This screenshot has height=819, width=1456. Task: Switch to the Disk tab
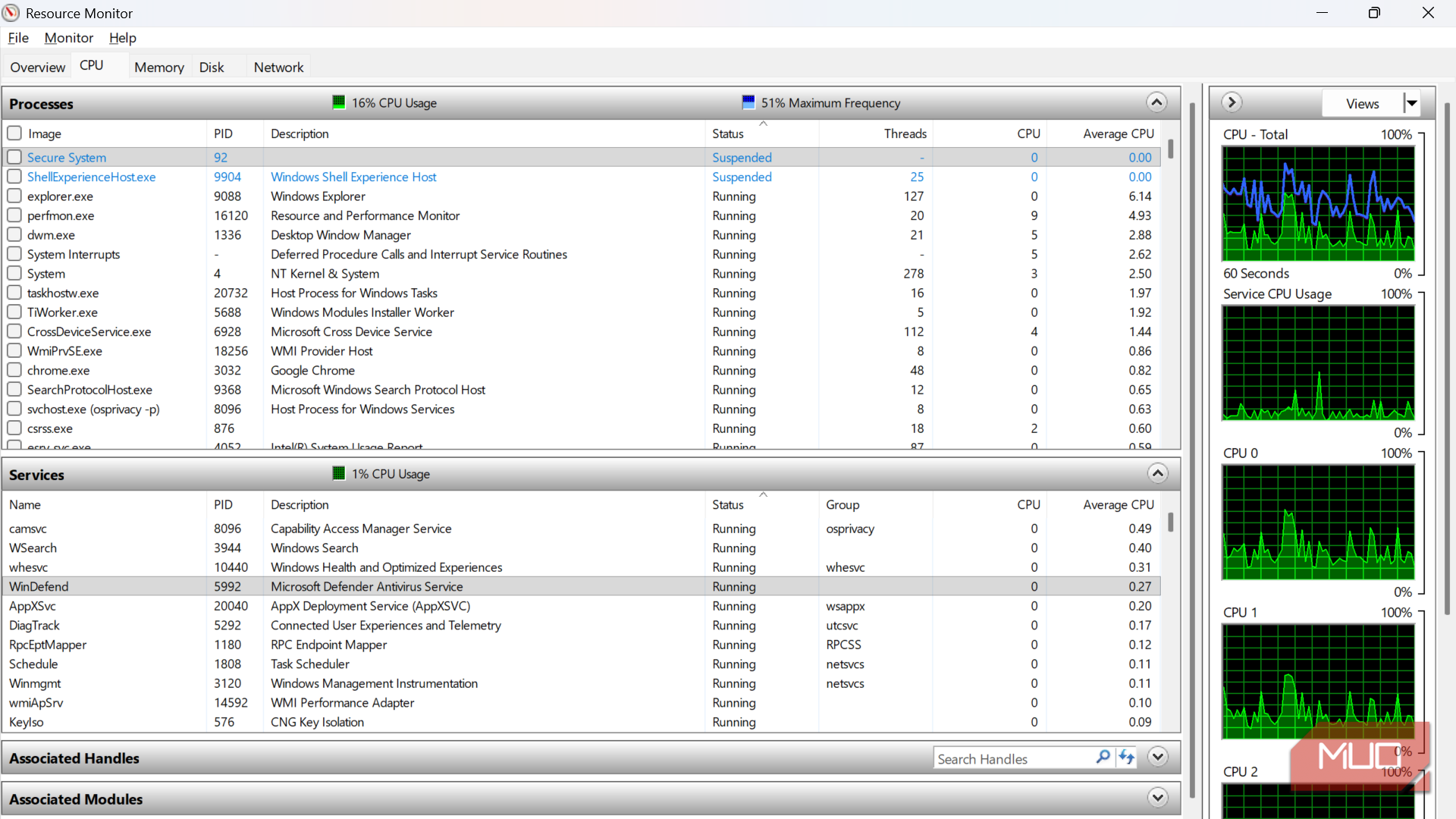212,67
